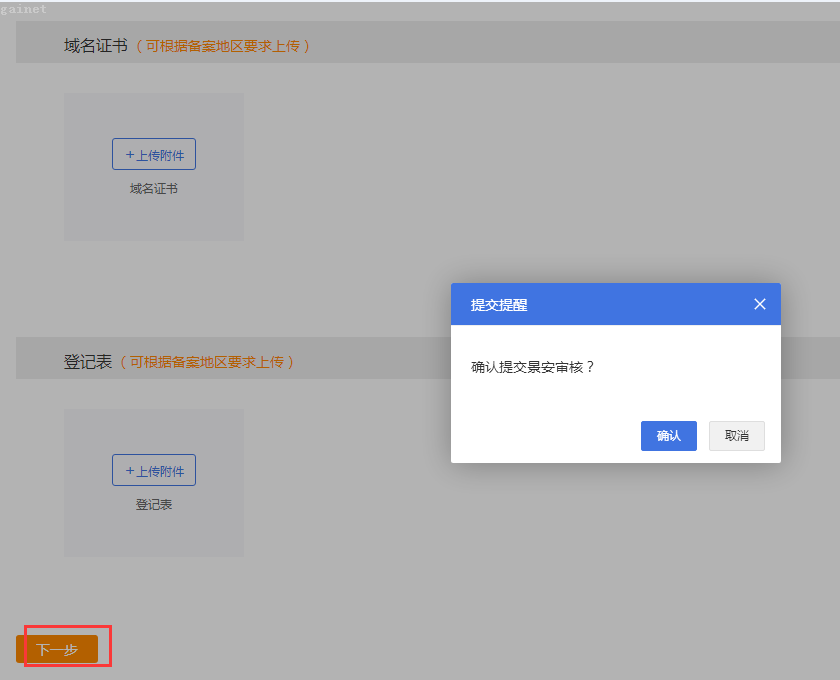Image resolution: width=840 pixels, height=680 pixels.
Task: Click the gainet watermark text
Action: click(x=23, y=8)
